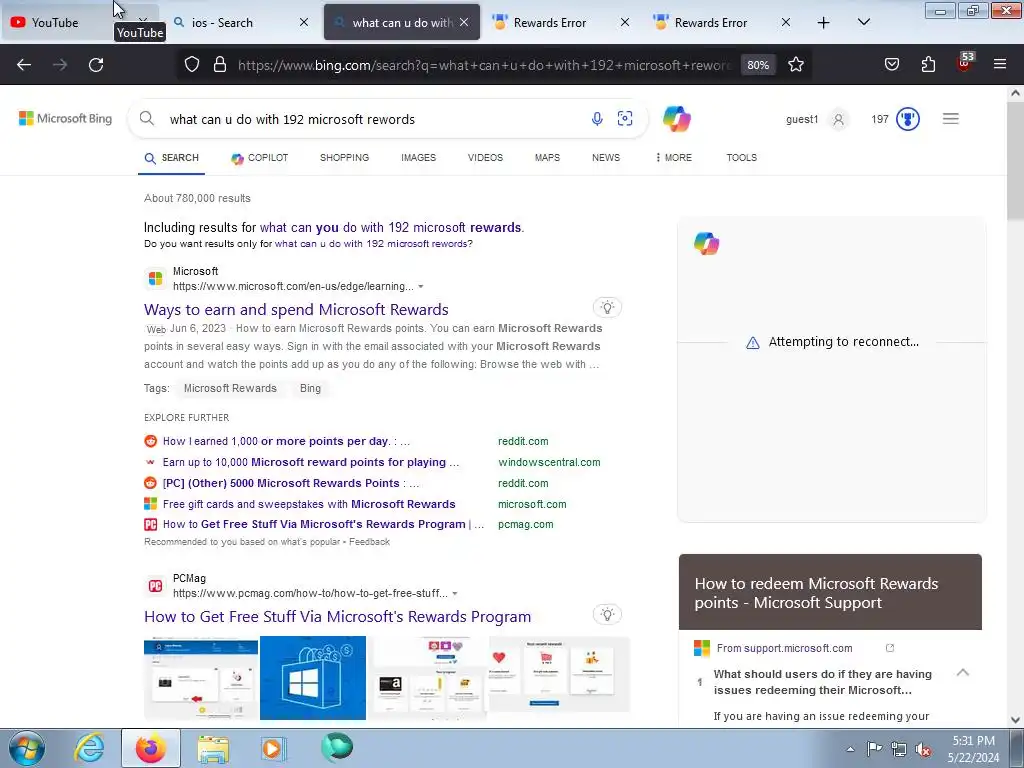The height and width of the screenshot is (768, 1024).
Task: Open the 5000 Microsoft Rewards Points reddit link
Action: click(x=291, y=483)
